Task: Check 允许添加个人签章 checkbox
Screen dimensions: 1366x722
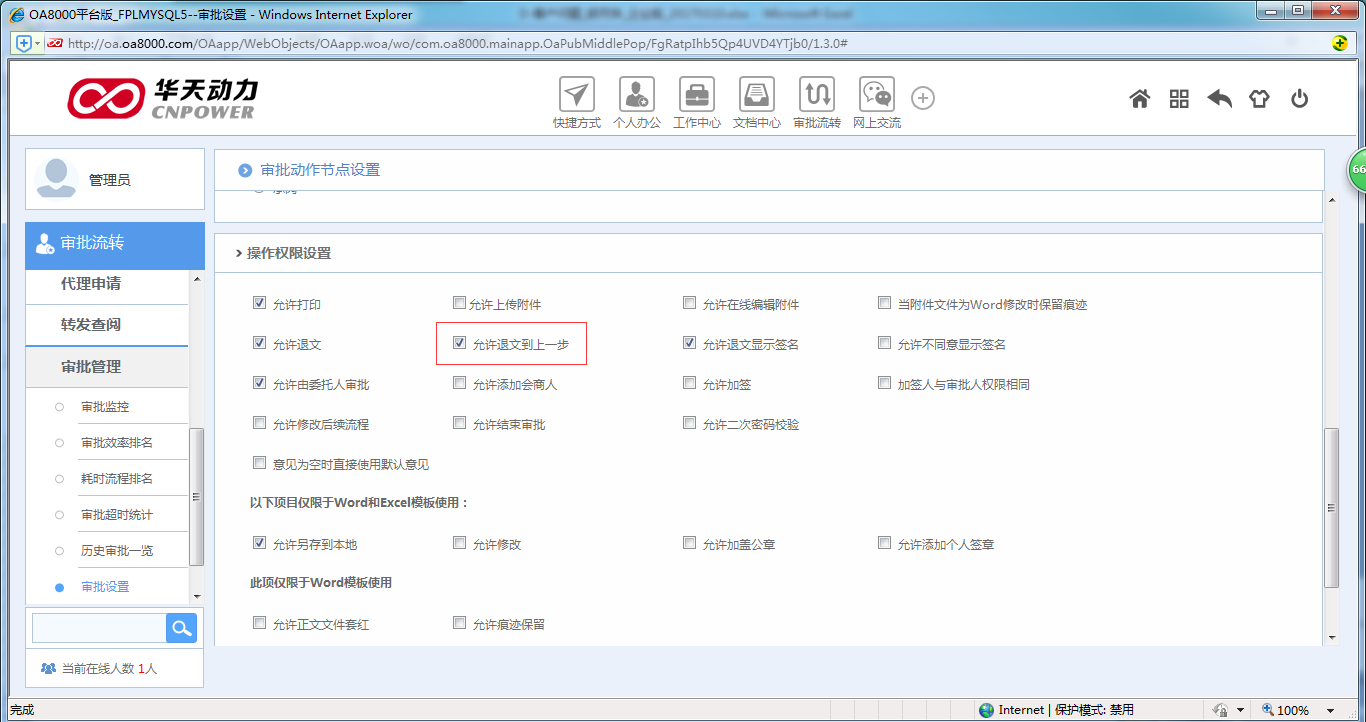Action: click(884, 543)
